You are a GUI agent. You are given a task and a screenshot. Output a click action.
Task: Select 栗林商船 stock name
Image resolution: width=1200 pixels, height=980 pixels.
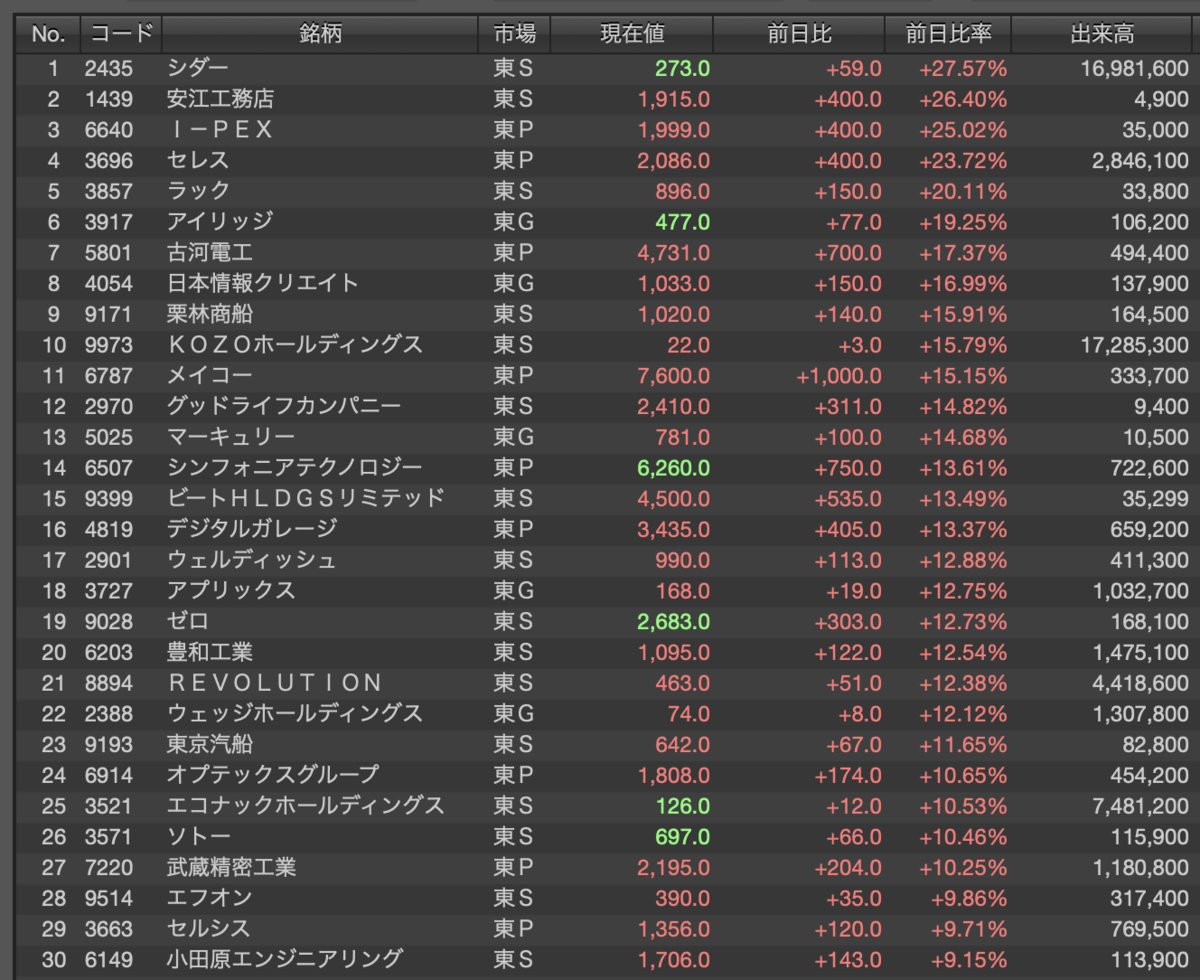pyautogui.click(x=209, y=314)
